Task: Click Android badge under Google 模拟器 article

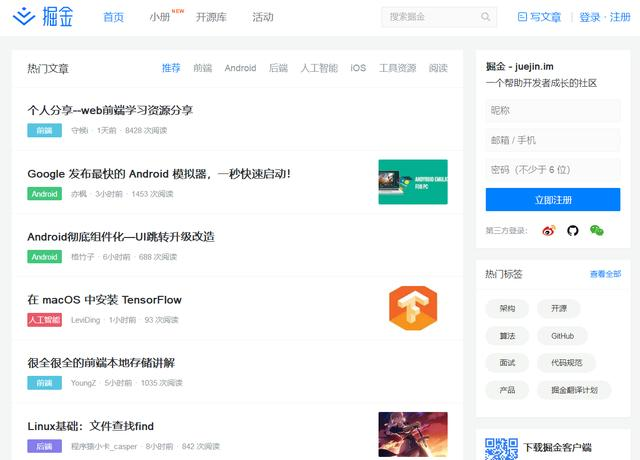Action: coord(44,194)
